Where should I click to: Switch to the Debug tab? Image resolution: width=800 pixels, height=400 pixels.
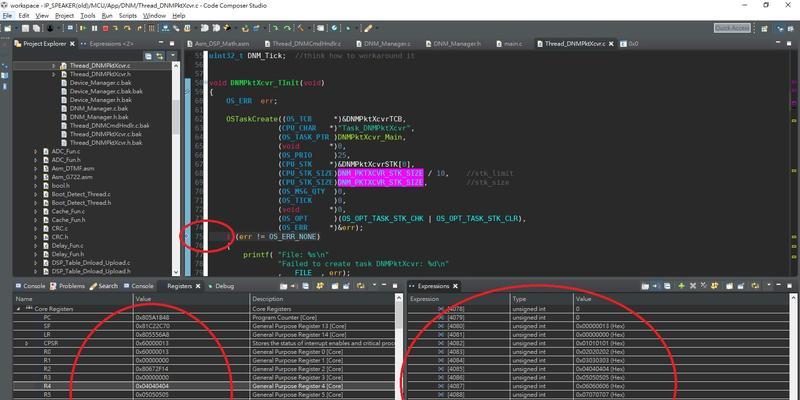(220, 286)
